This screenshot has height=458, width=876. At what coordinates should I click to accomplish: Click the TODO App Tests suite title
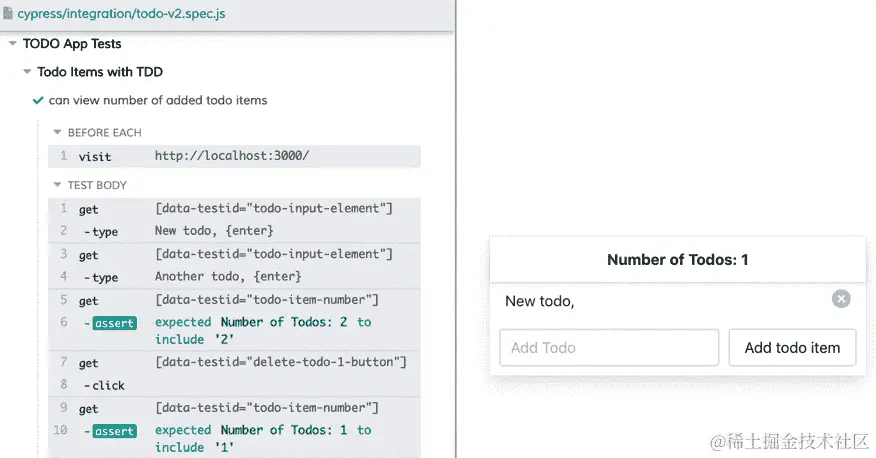(72, 44)
